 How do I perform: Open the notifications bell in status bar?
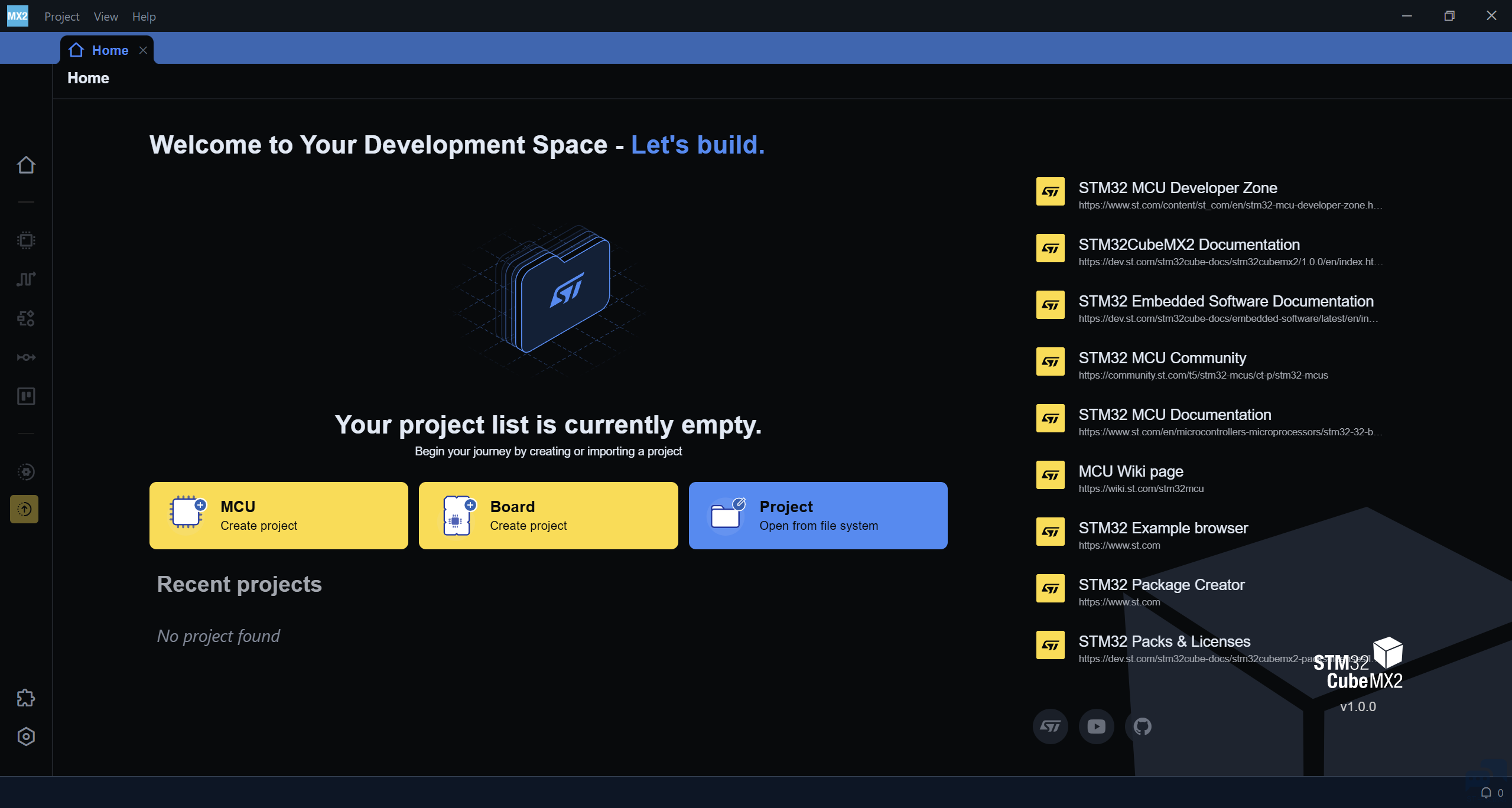click(1486, 793)
